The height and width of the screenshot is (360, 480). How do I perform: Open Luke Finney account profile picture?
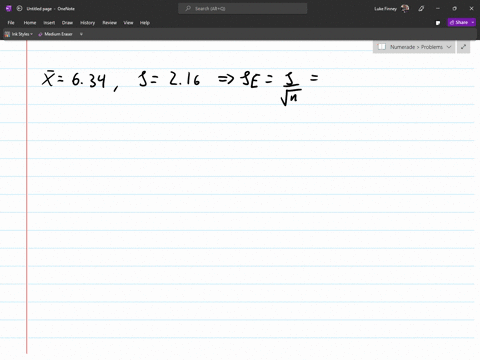tap(405, 9)
